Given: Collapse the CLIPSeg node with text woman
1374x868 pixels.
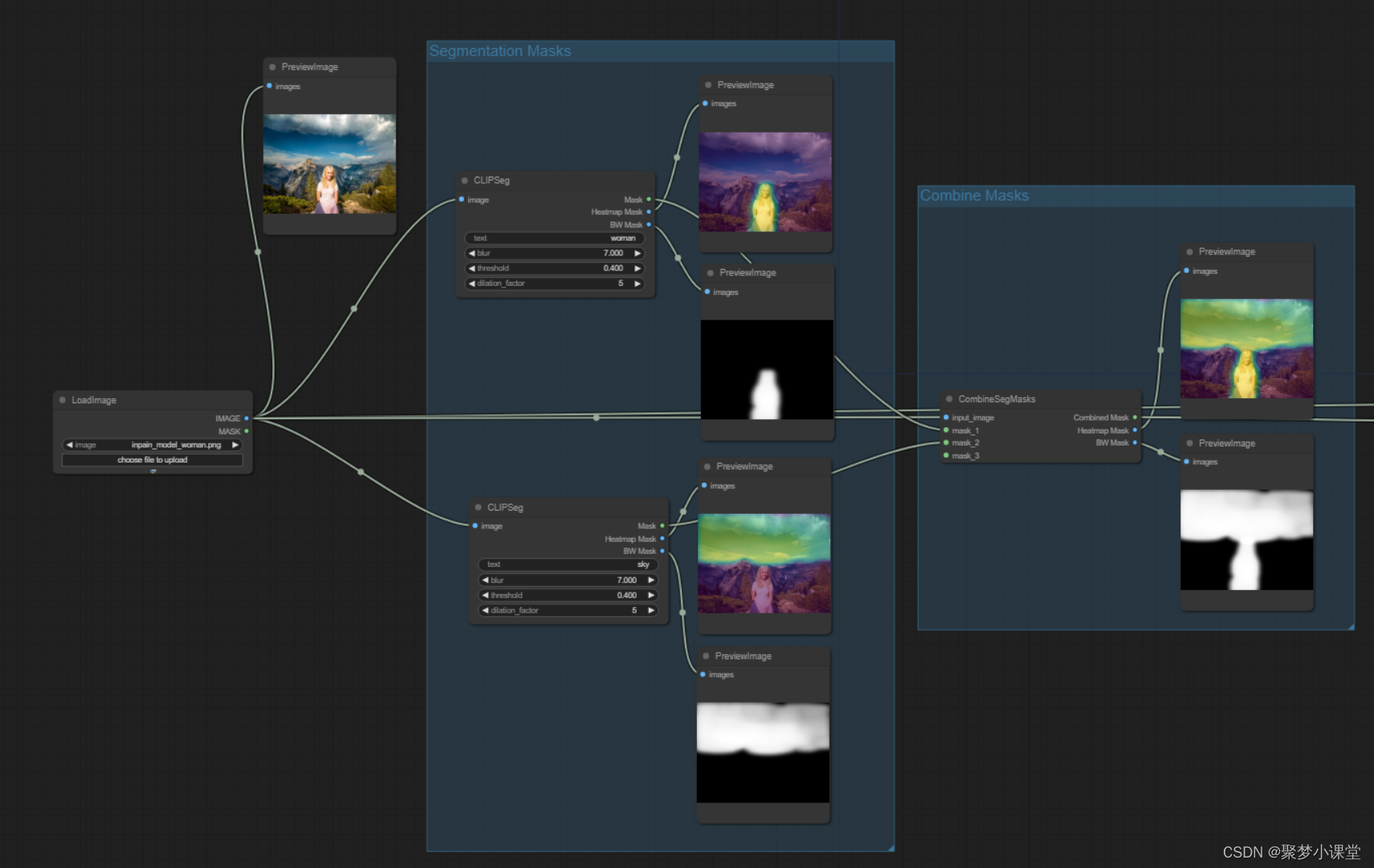Looking at the screenshot, I should click(465, 181).
